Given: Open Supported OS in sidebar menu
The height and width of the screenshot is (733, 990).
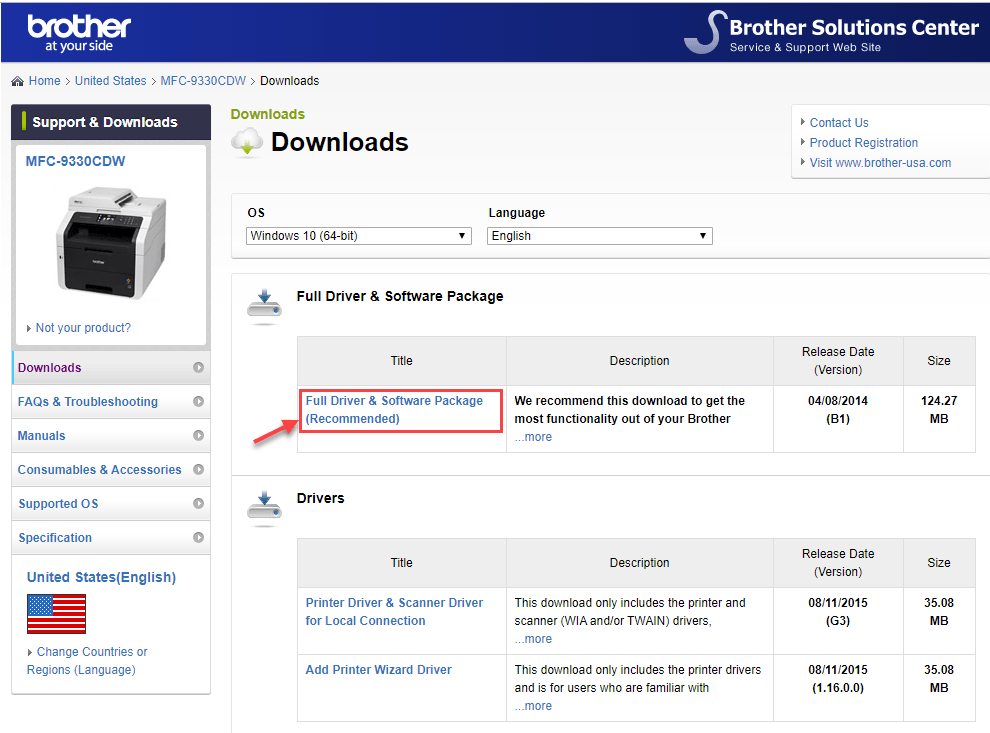Looking at the screenshot, I should [x=58, y=504].
